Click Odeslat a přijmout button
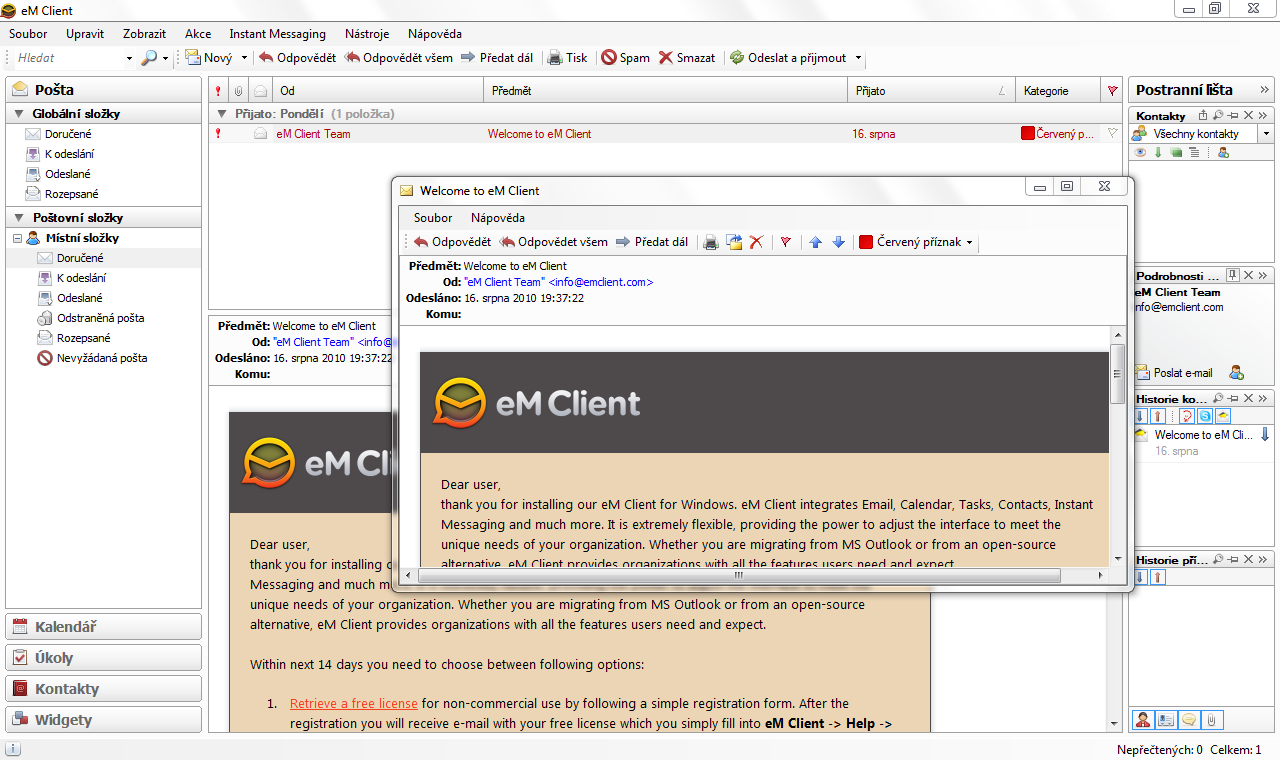This screenshot has width=1280, height=760. coord(788,58)
